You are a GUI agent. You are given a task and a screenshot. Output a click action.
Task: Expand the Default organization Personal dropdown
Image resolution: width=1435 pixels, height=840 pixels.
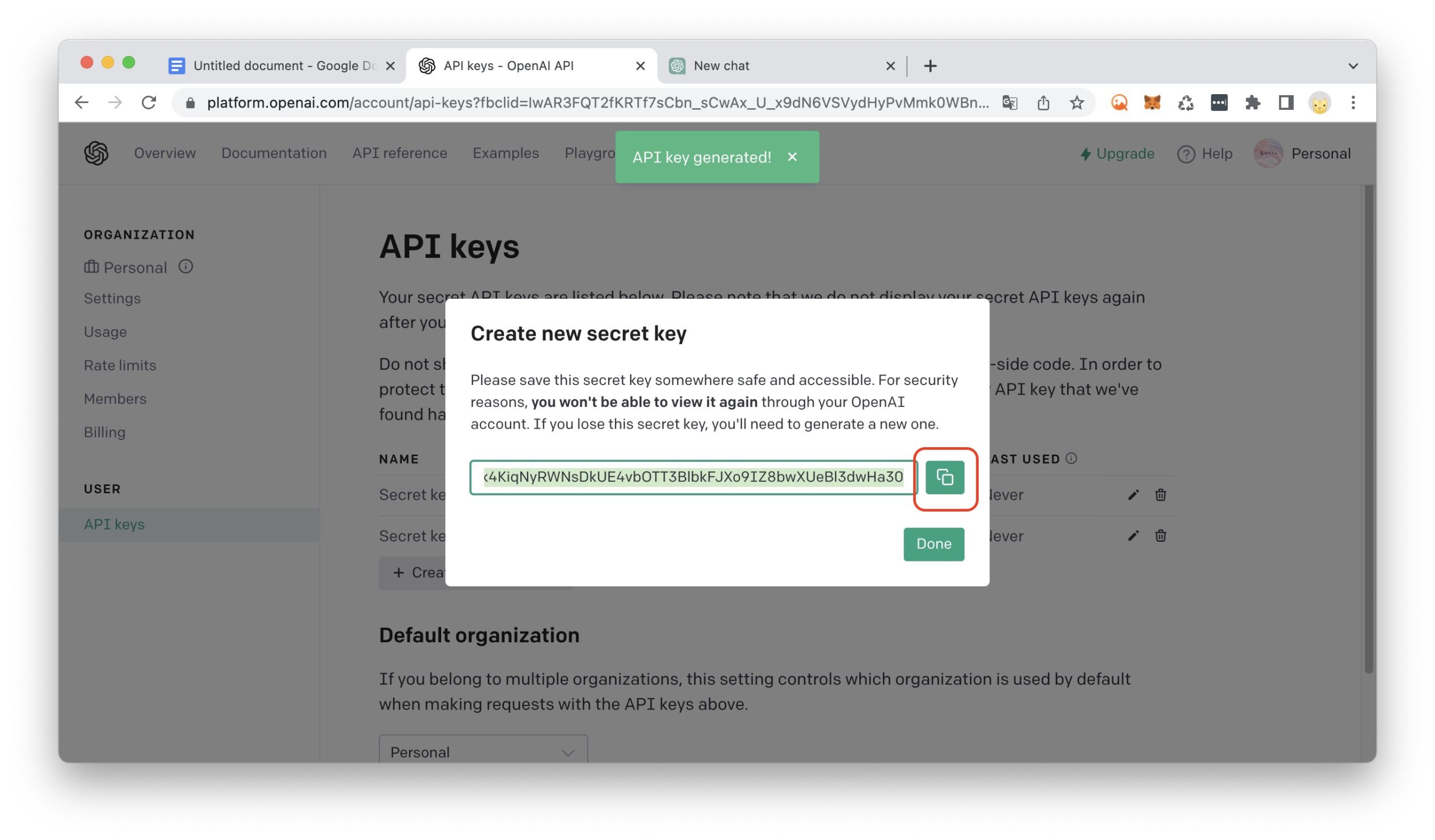point(483,752)
